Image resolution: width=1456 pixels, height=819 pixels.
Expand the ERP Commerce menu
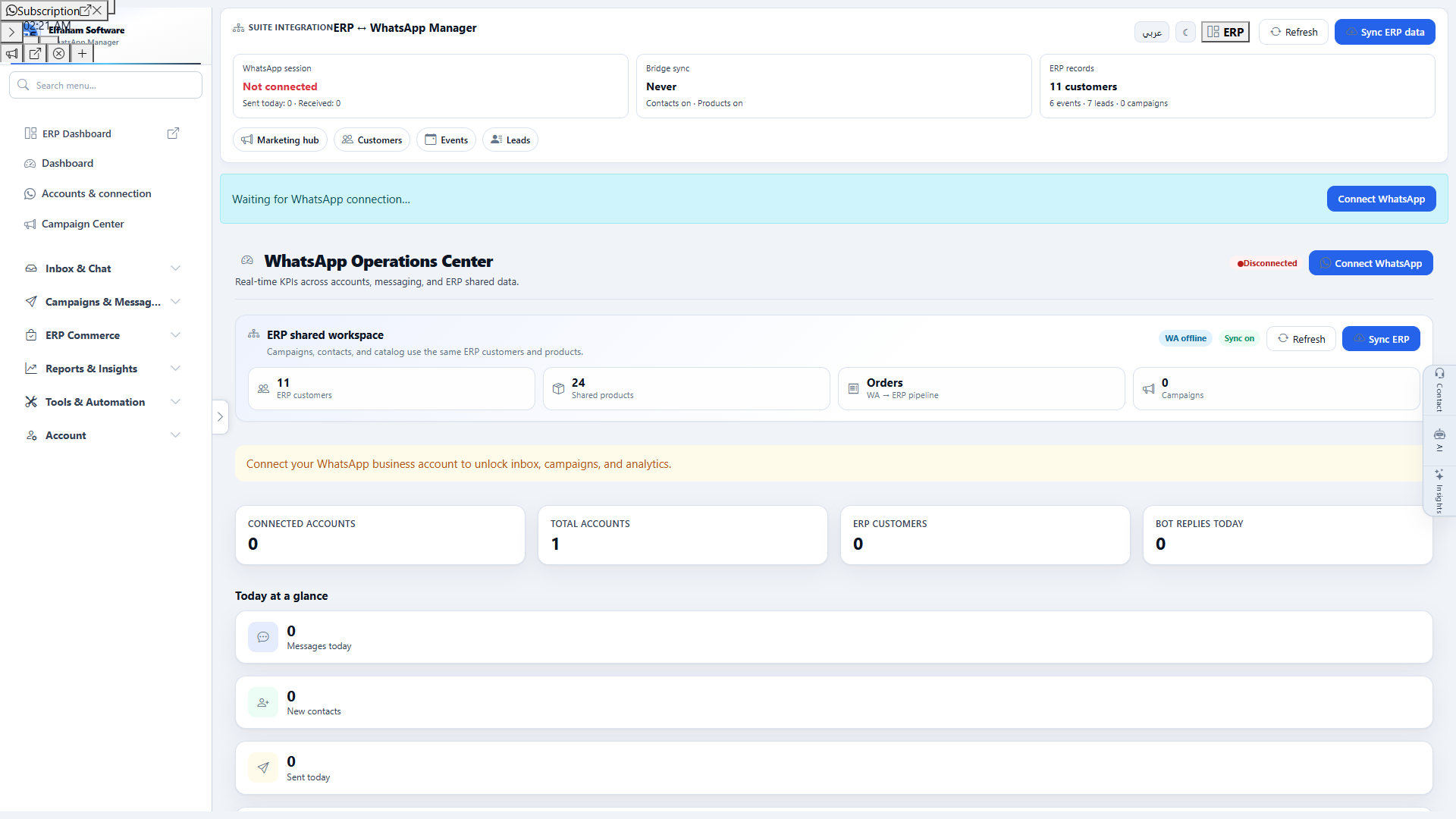coord(102,335)
